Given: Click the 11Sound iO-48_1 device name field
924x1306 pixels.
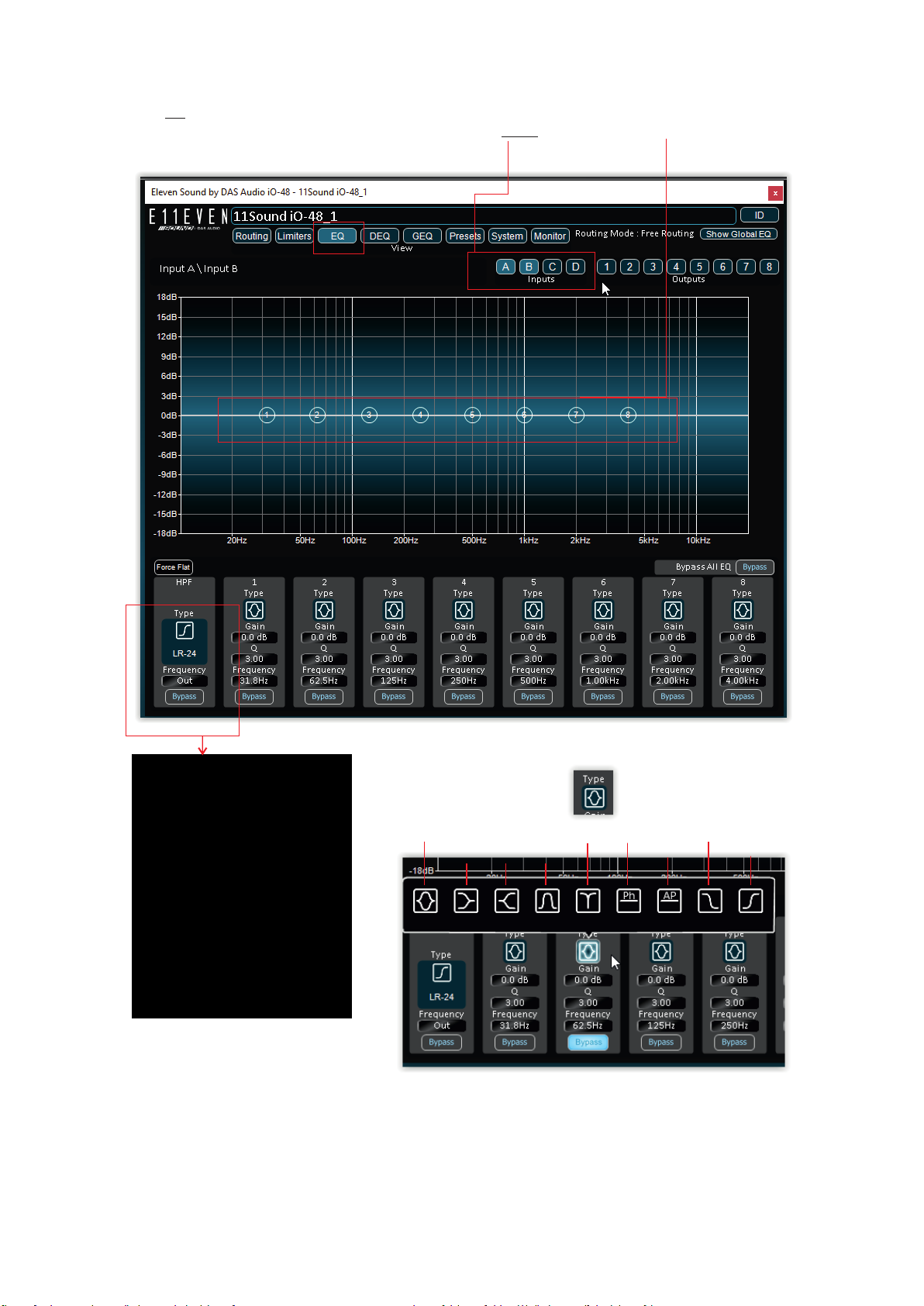Looking at the screenshot, I should 484,215.
